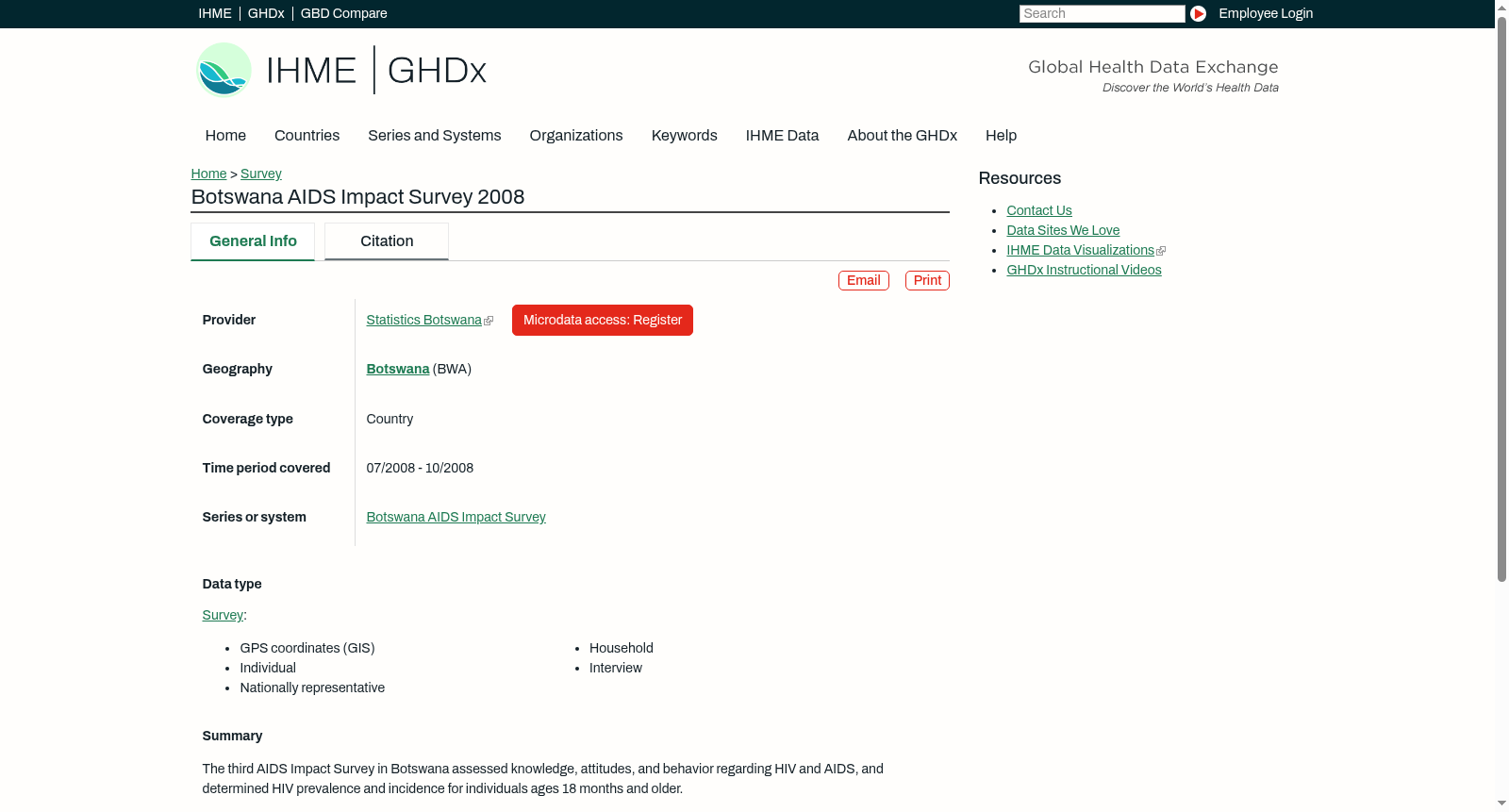This screenshot has width=1509, height=812.
Task: Open the GHDx link in top bar
Action: (266, 13)
